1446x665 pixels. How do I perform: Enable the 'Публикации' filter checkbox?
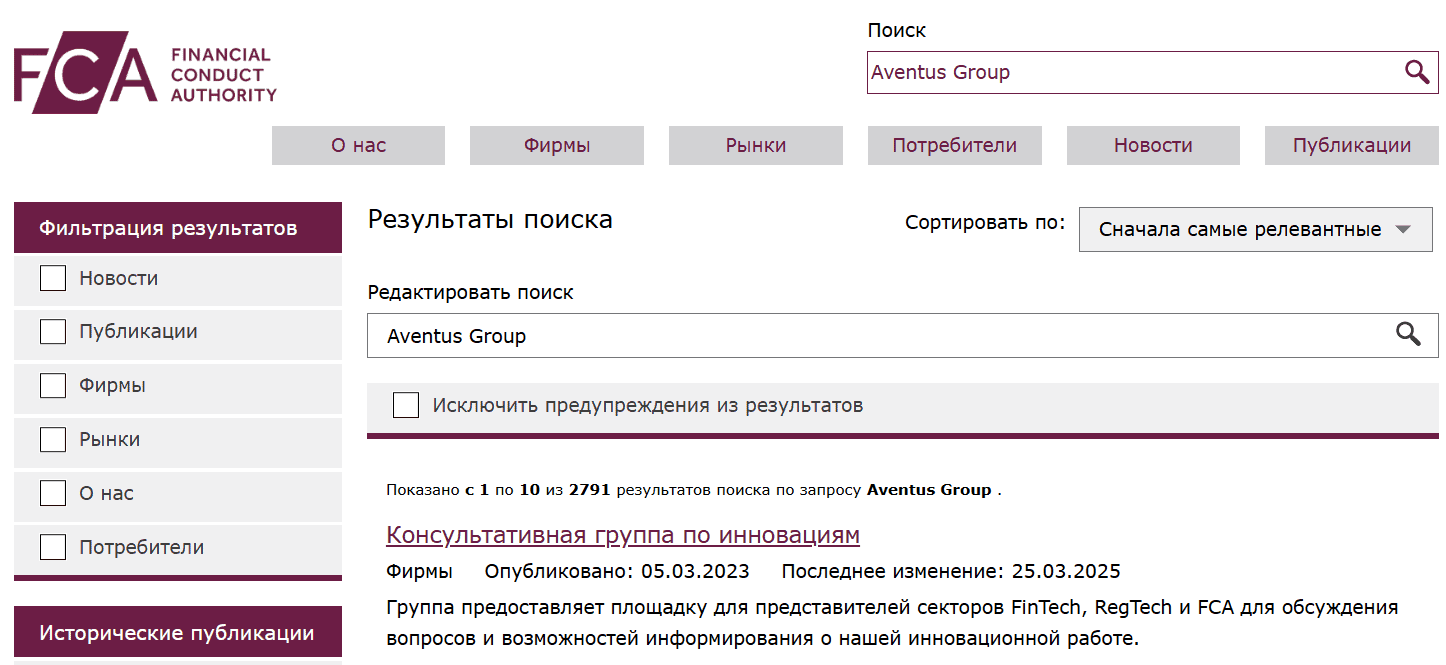coord(52,331)
